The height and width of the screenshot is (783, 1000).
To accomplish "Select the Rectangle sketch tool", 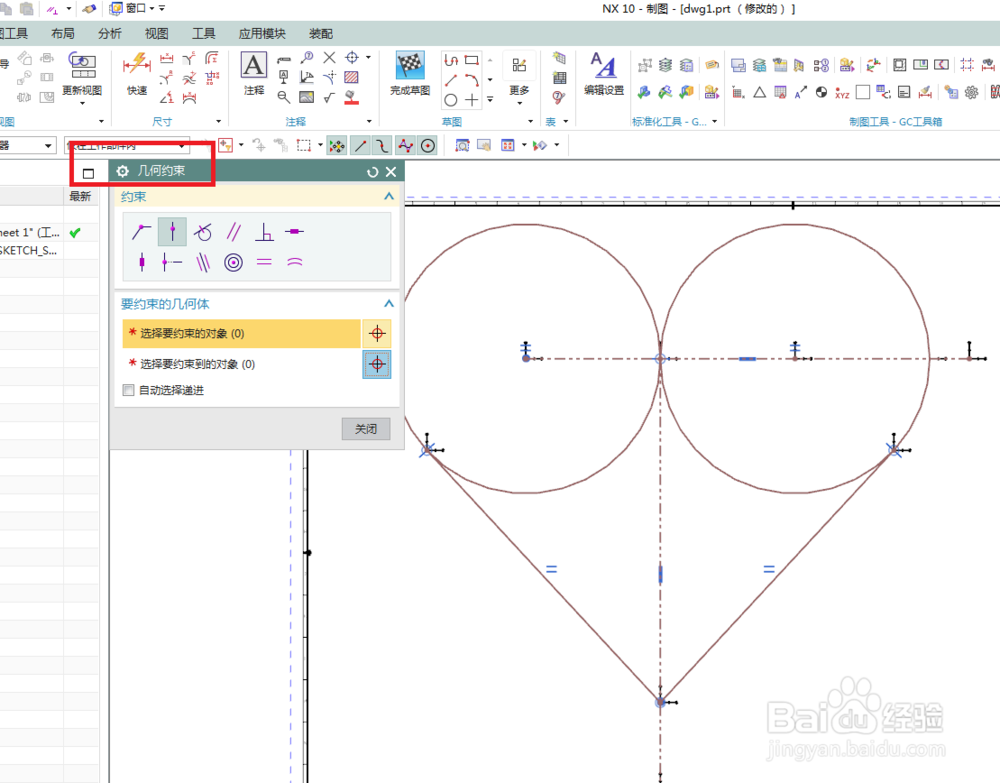I will 472,61.
